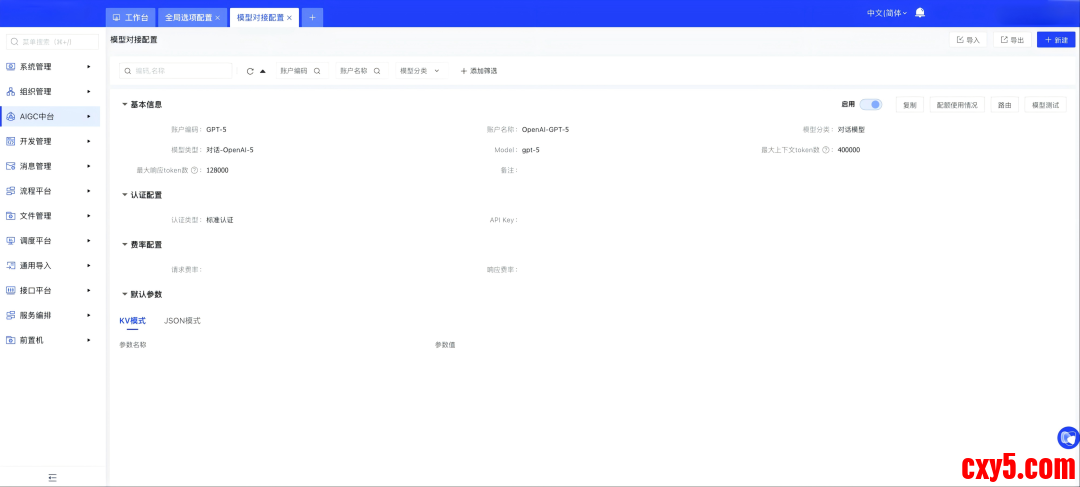Click the blue 新建 button

coord(1056,40)
